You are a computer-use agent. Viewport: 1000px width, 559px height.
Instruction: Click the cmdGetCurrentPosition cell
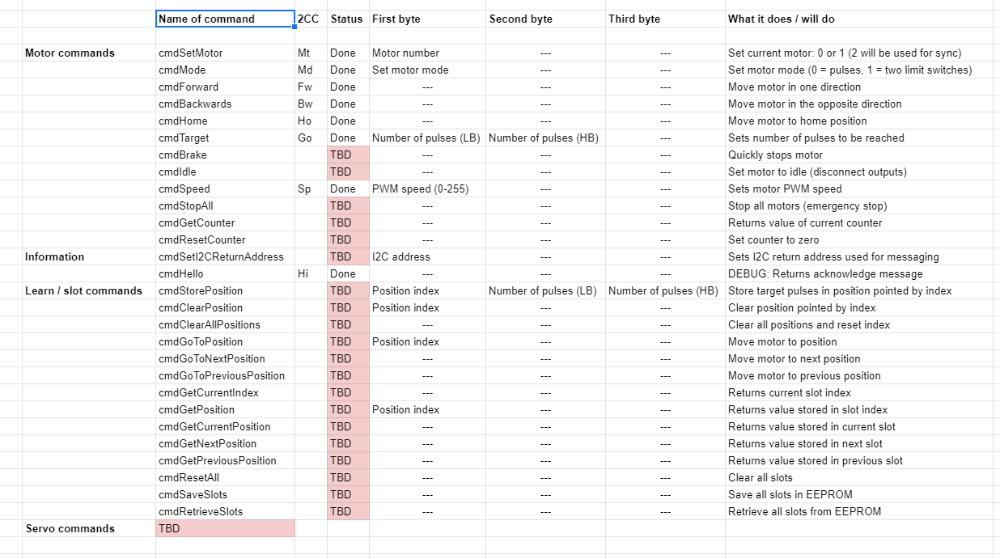pyautogui.click(x=225, y=426)
